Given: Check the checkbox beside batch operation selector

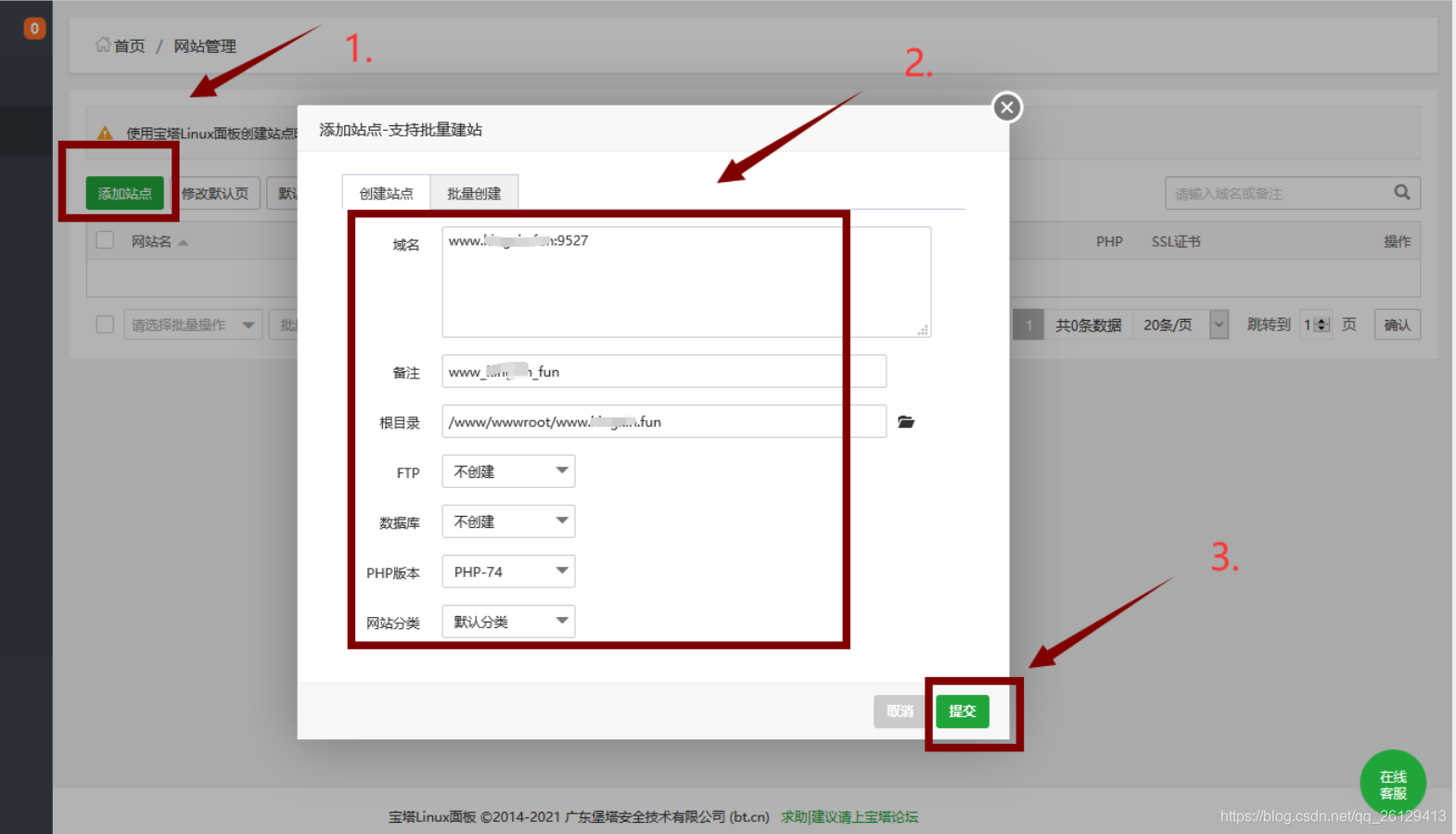Looking at the screenshot, I should click(105, 324).
